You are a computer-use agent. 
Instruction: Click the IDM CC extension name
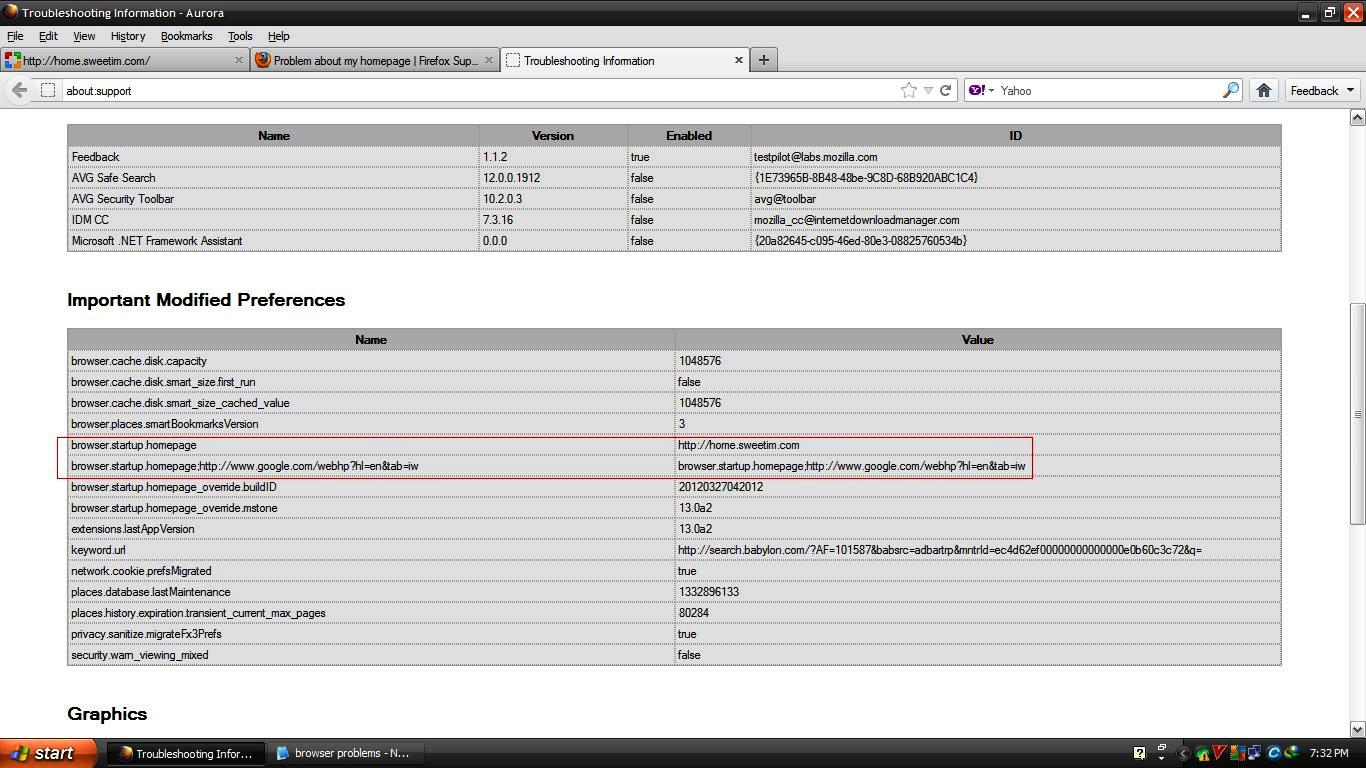point(90,220)
